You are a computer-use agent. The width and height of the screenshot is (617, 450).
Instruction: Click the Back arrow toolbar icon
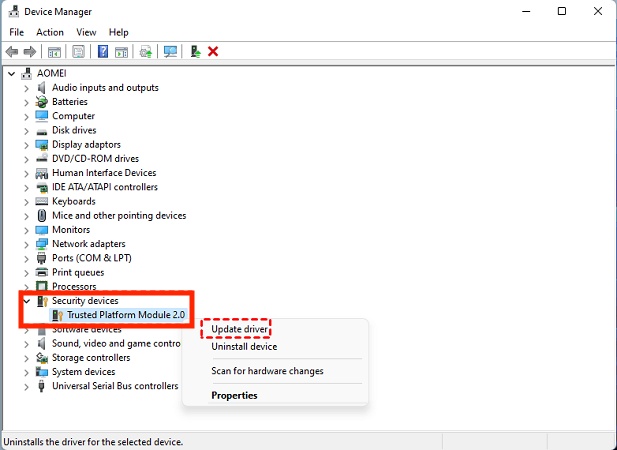click(x=12, y=52)
